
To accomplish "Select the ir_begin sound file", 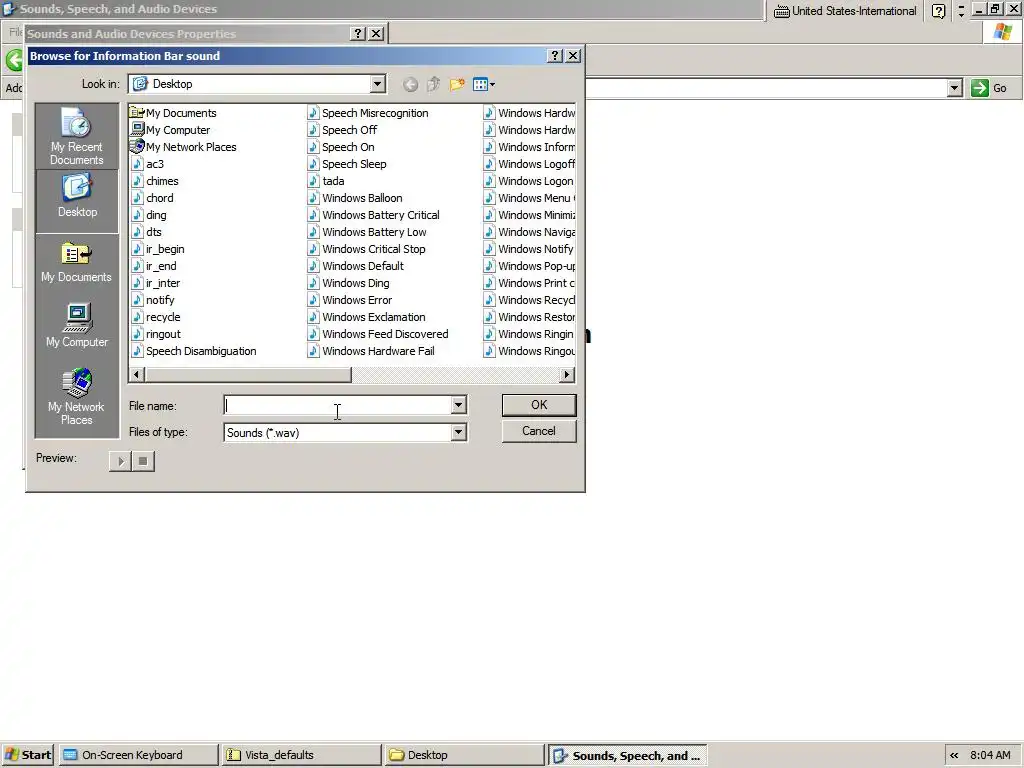I will (x=157, y=249).
